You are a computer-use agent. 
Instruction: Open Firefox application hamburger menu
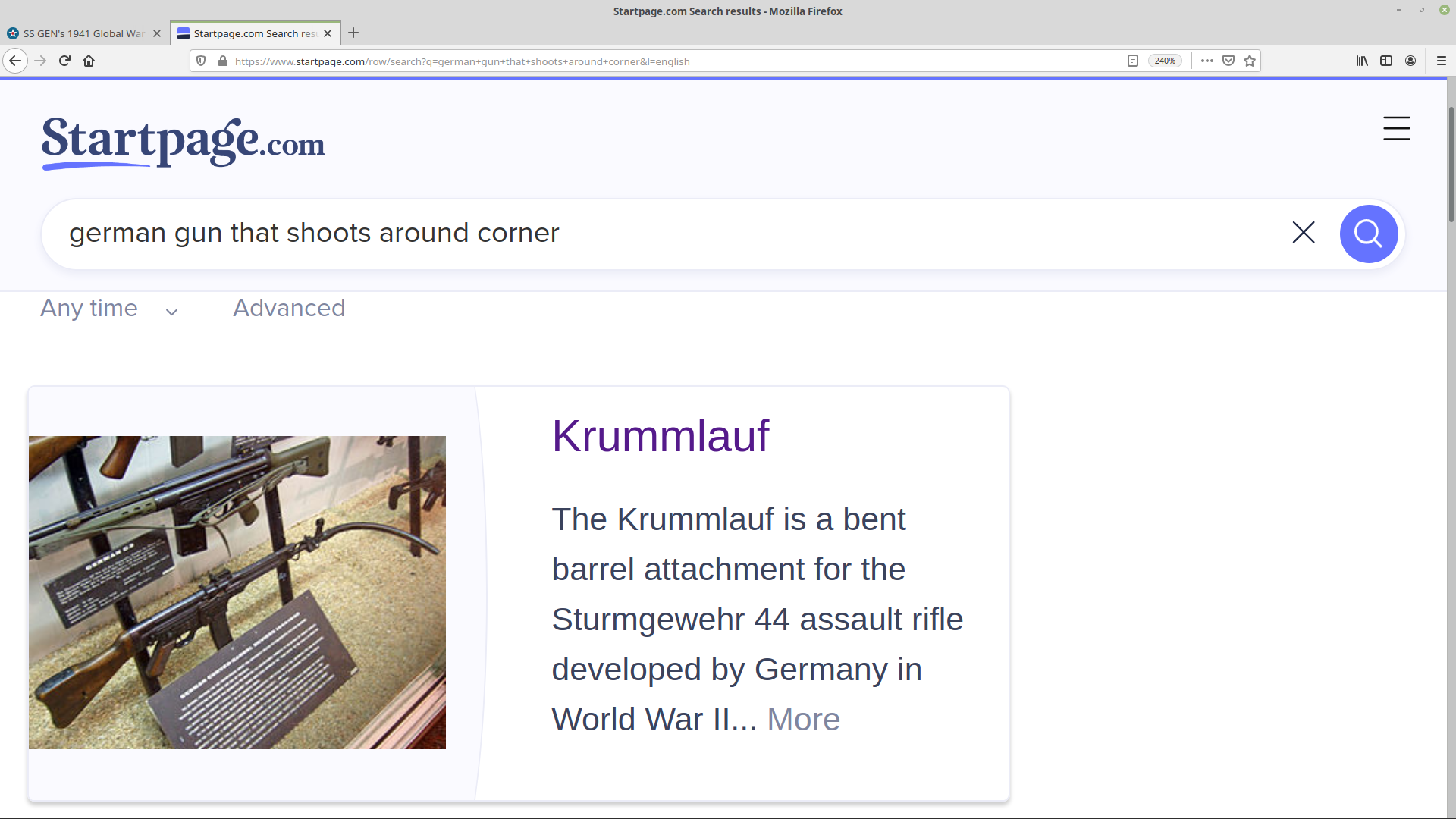[x=1442, y=61]
